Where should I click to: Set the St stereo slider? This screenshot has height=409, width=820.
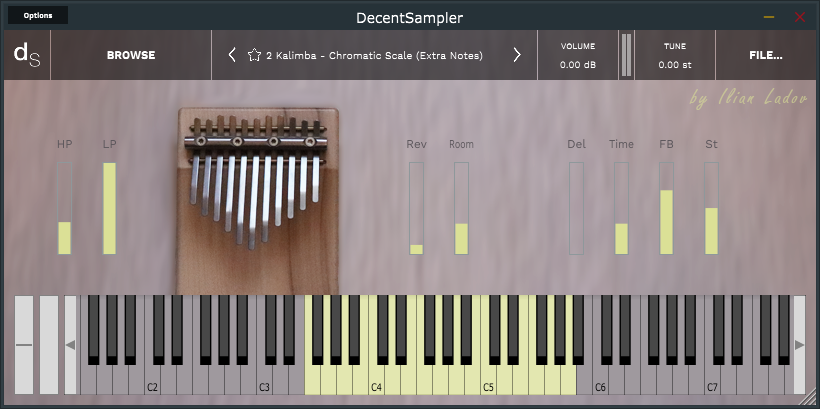(711, 208)
